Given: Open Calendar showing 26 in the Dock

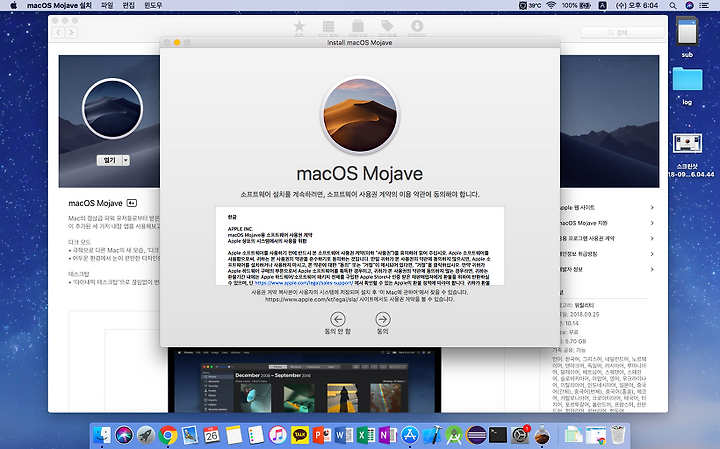Looking at the screenshot, I should [x=212, y=435].
